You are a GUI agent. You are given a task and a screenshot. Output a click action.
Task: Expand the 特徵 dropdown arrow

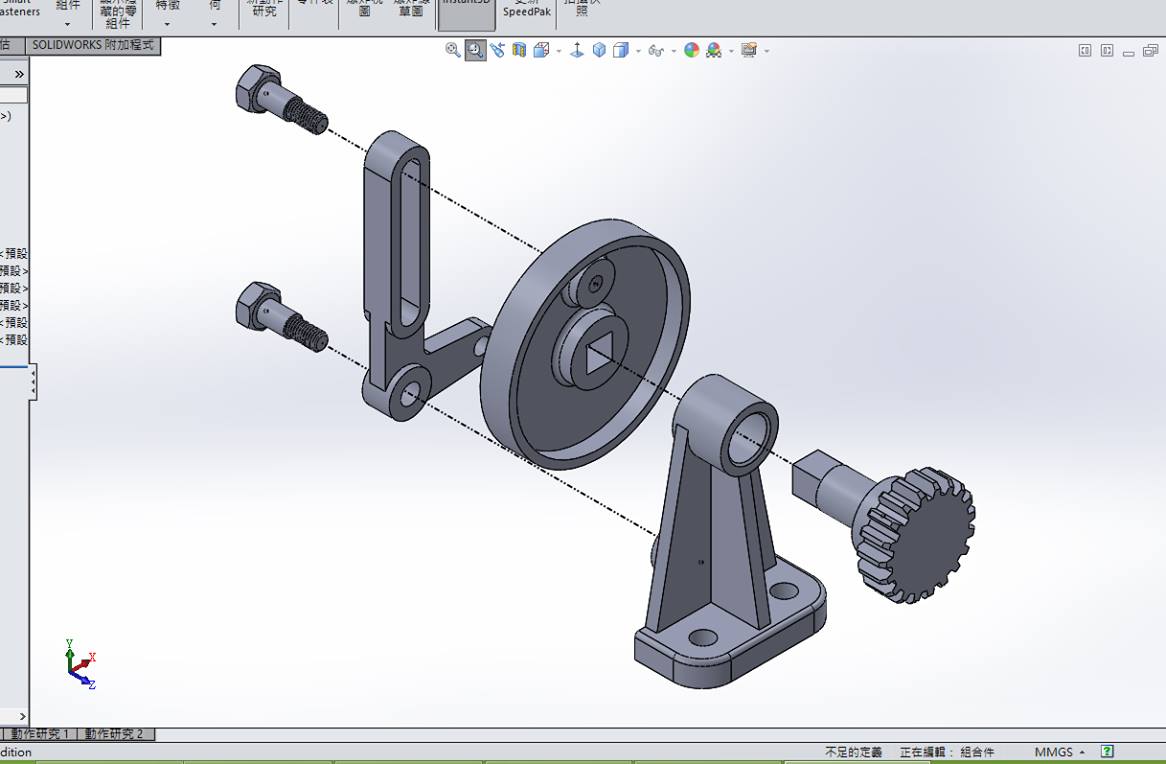(167, 24)
